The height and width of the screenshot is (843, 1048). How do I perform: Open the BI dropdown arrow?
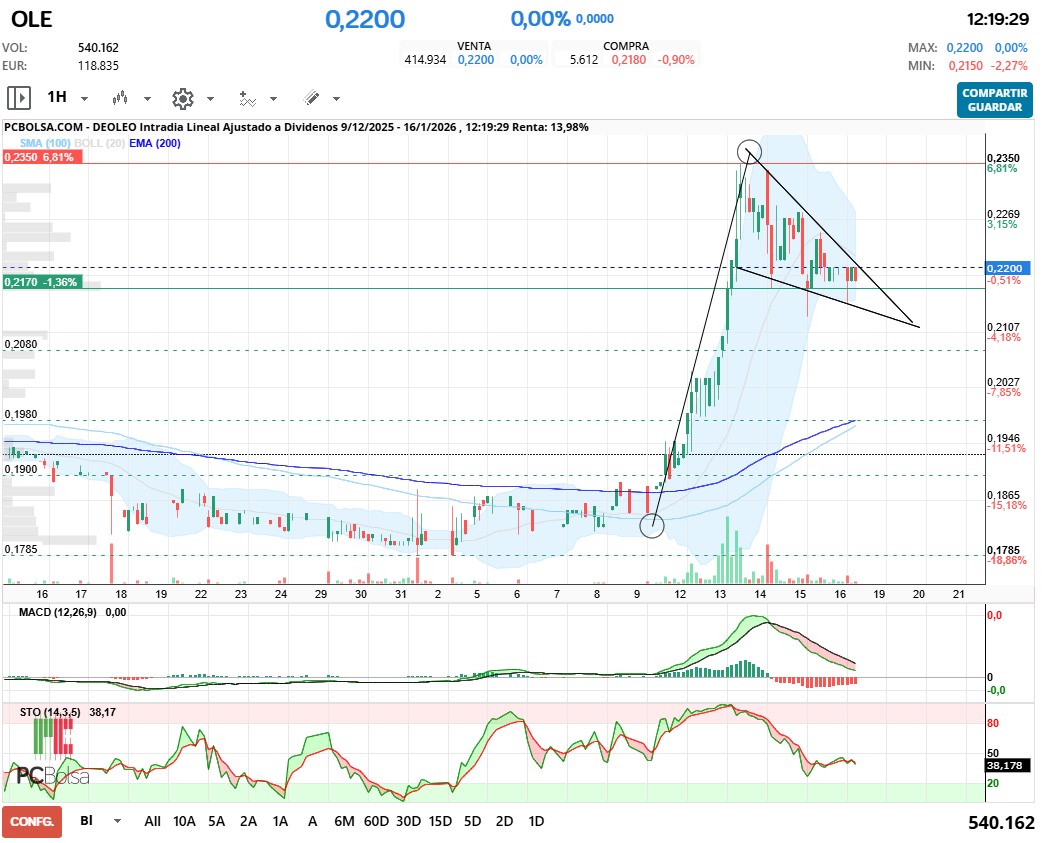pyautogui.click(x=118, y=821)
